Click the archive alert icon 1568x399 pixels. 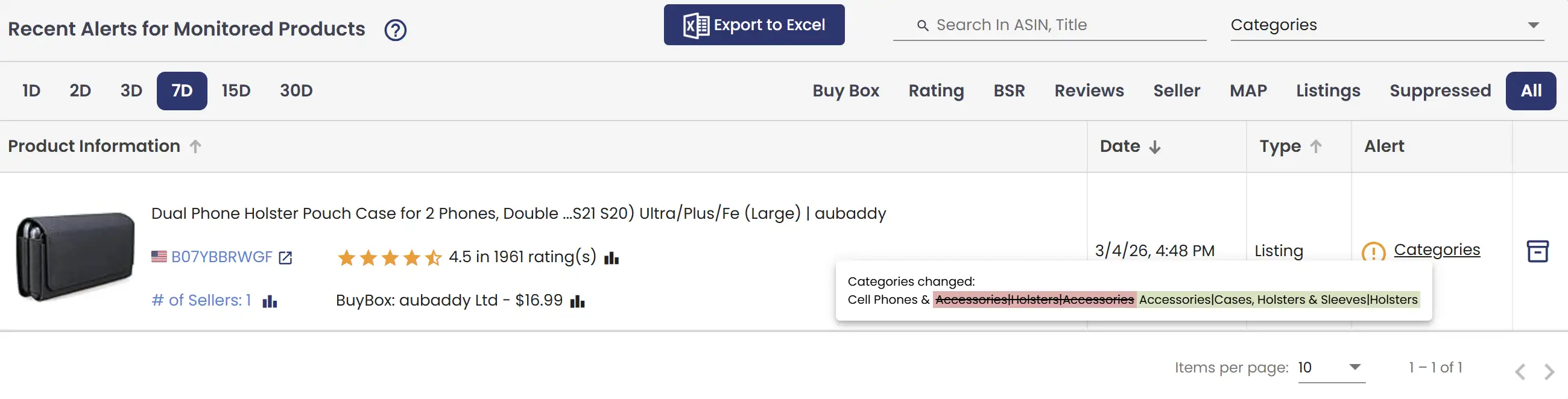coord(1537,251)
